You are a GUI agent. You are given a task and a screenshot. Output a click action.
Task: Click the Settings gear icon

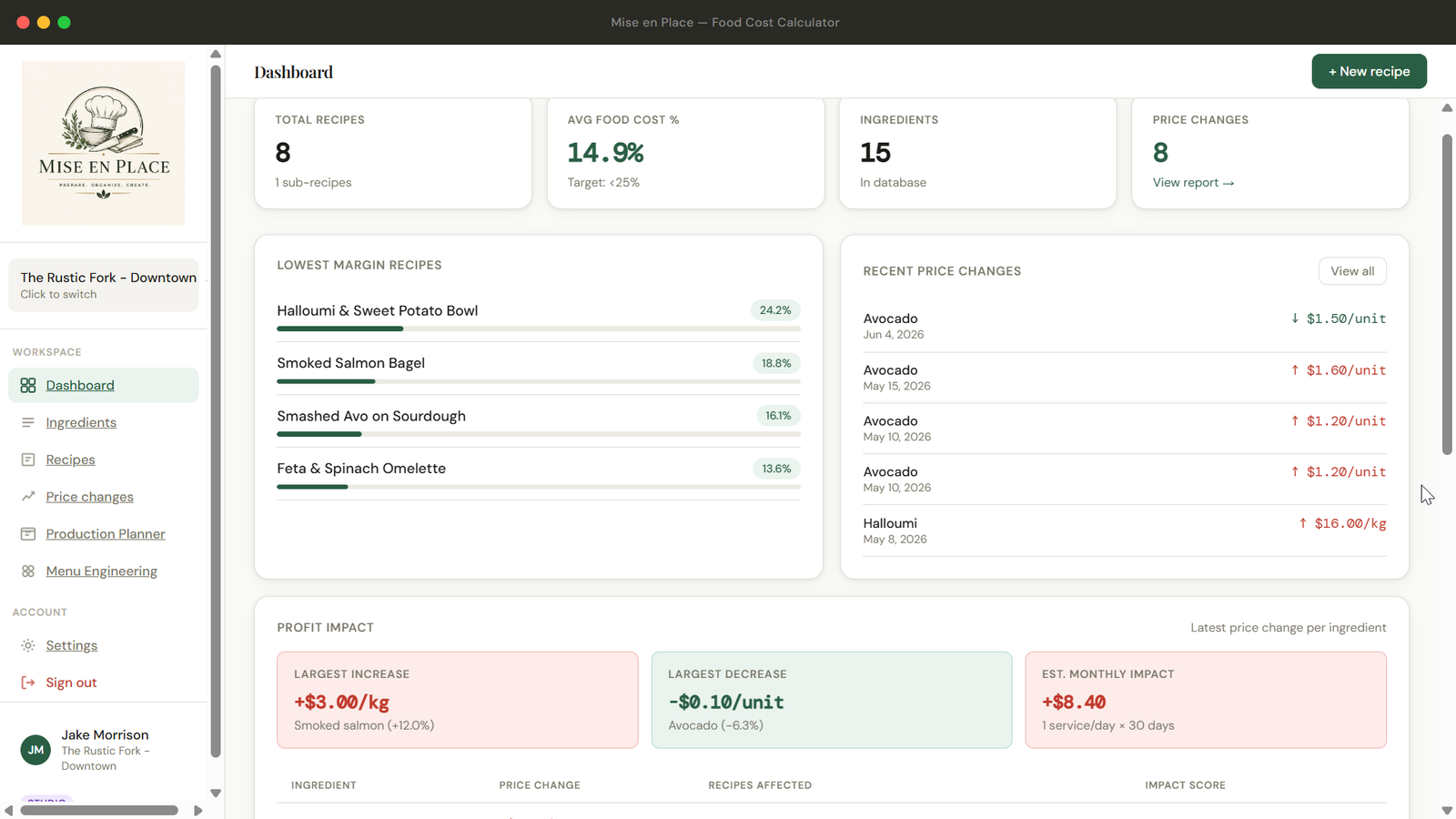28,645
